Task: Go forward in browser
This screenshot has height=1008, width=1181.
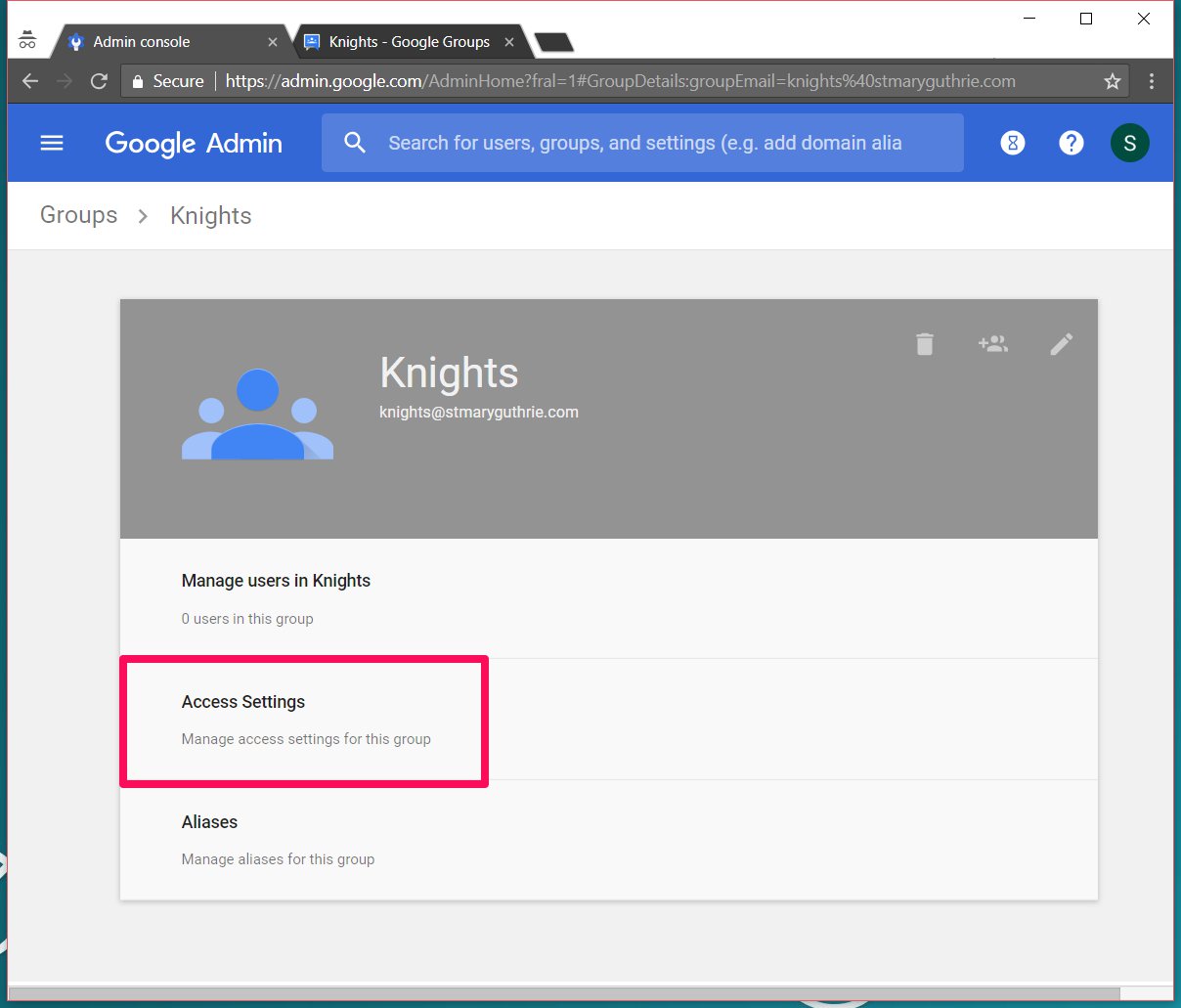Action: [65, 81]
